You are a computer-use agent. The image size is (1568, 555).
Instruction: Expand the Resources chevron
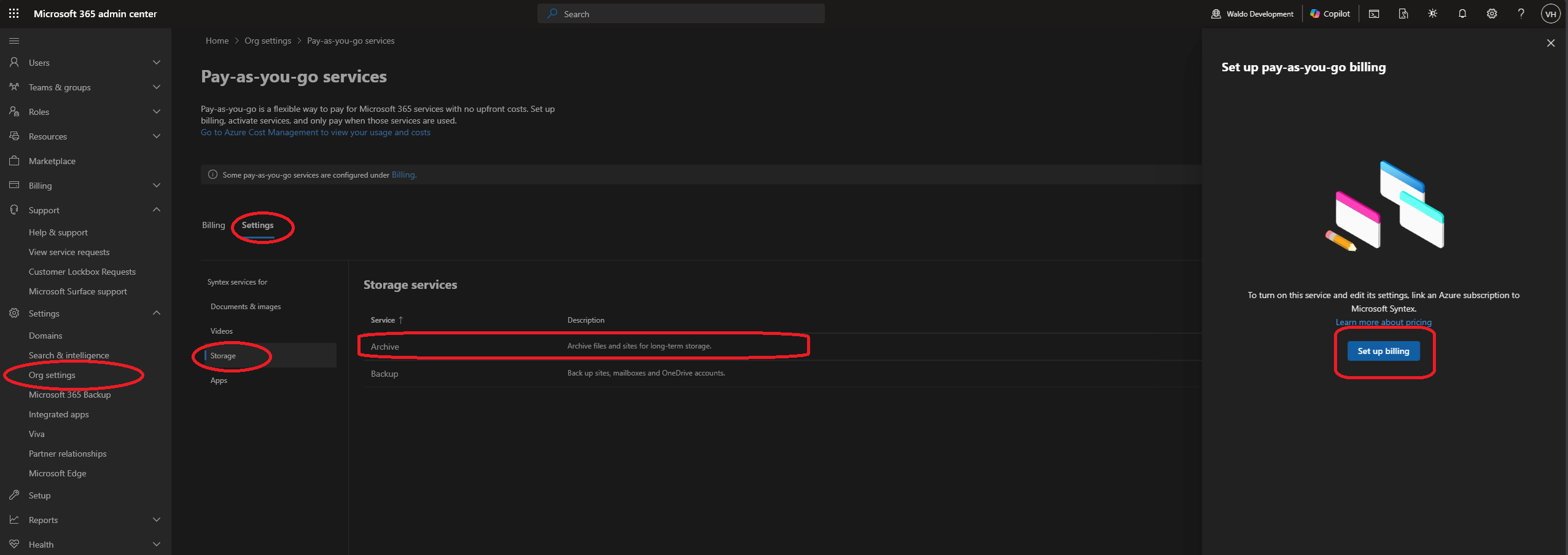(157, 136)
